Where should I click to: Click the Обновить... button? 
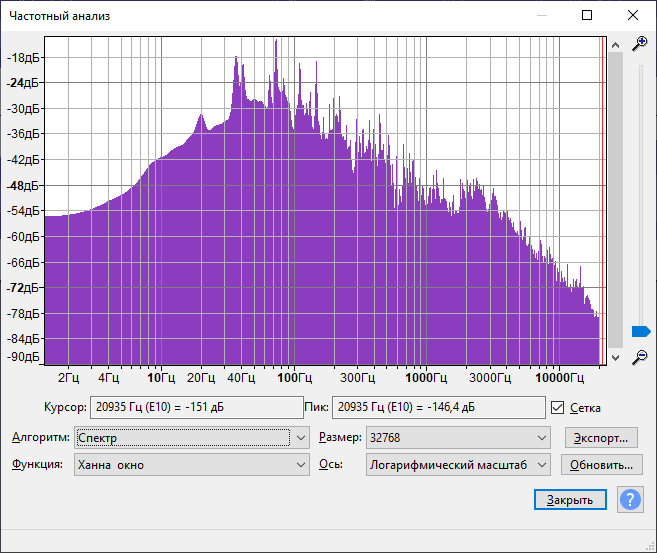click(x=601, y=465)
